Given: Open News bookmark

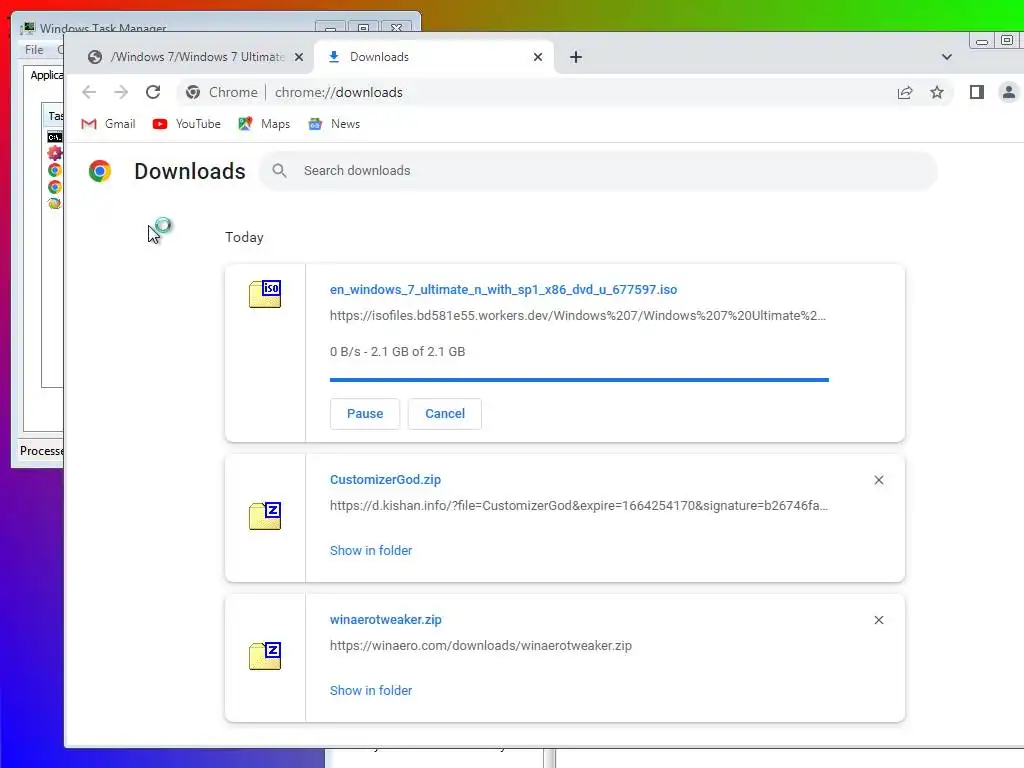Looking at the screenshot, I should tap(334, 123).
